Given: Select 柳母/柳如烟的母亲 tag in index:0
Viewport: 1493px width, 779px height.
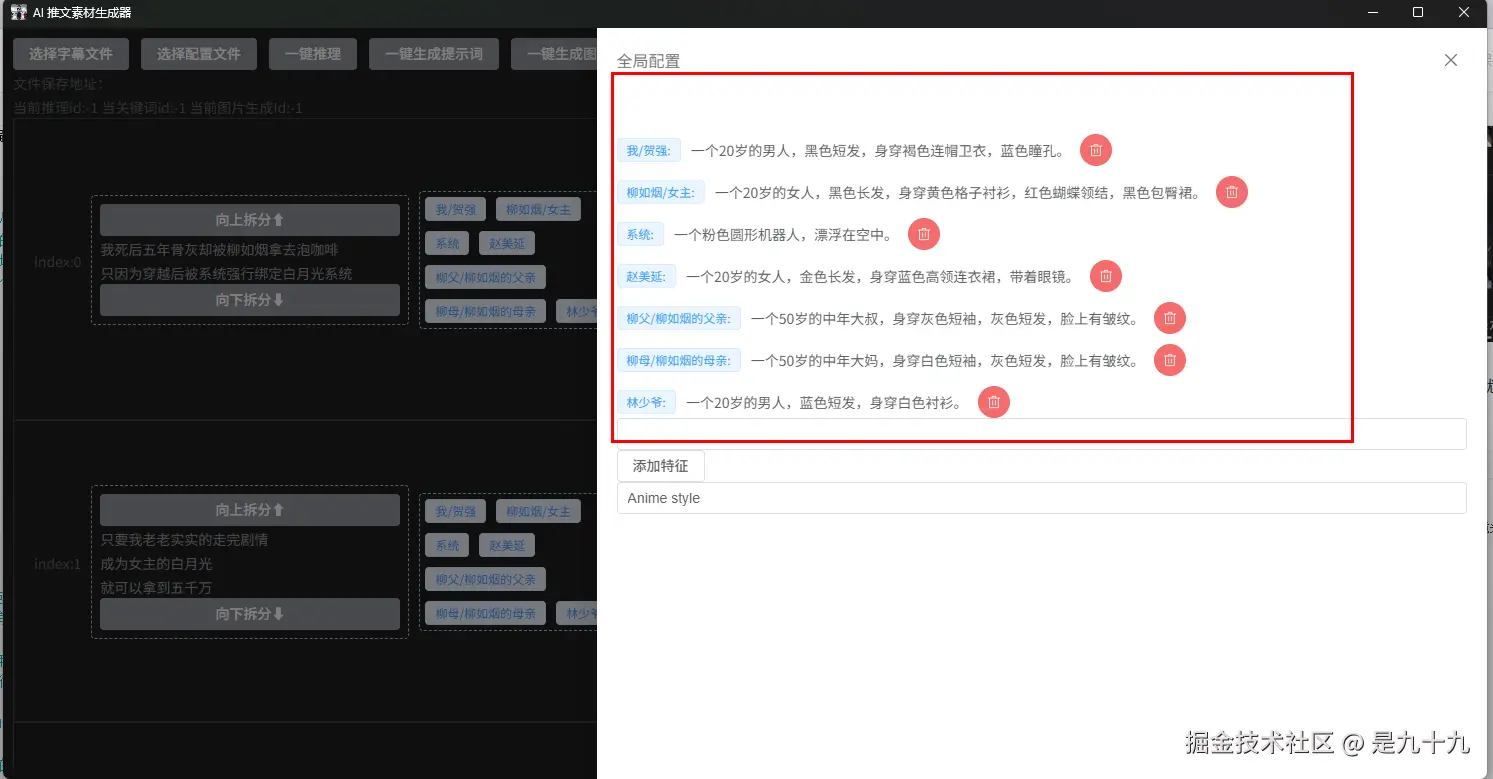Looking at the screenshot, I should 485,311.
